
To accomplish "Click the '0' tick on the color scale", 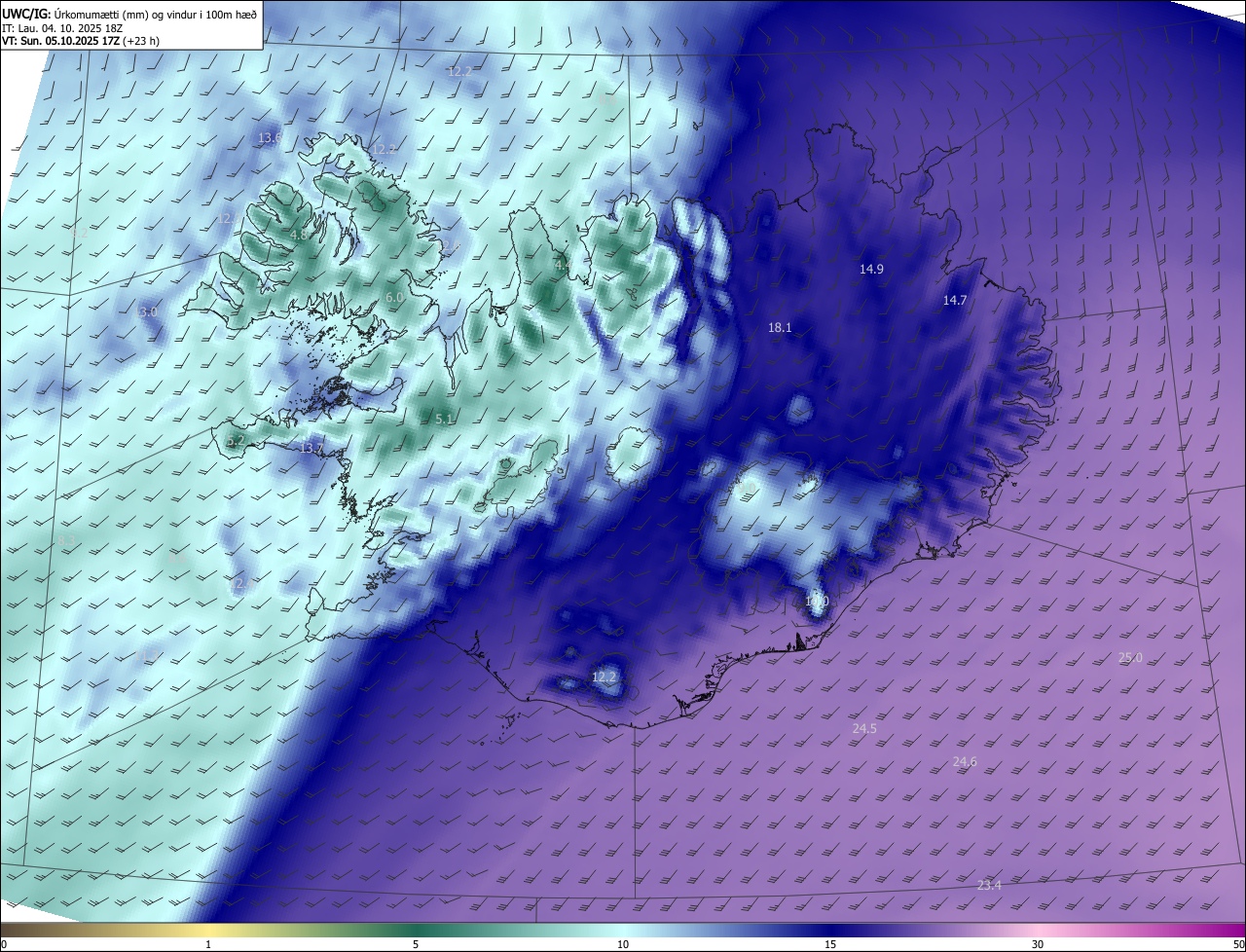I will [x=4, y=944].
